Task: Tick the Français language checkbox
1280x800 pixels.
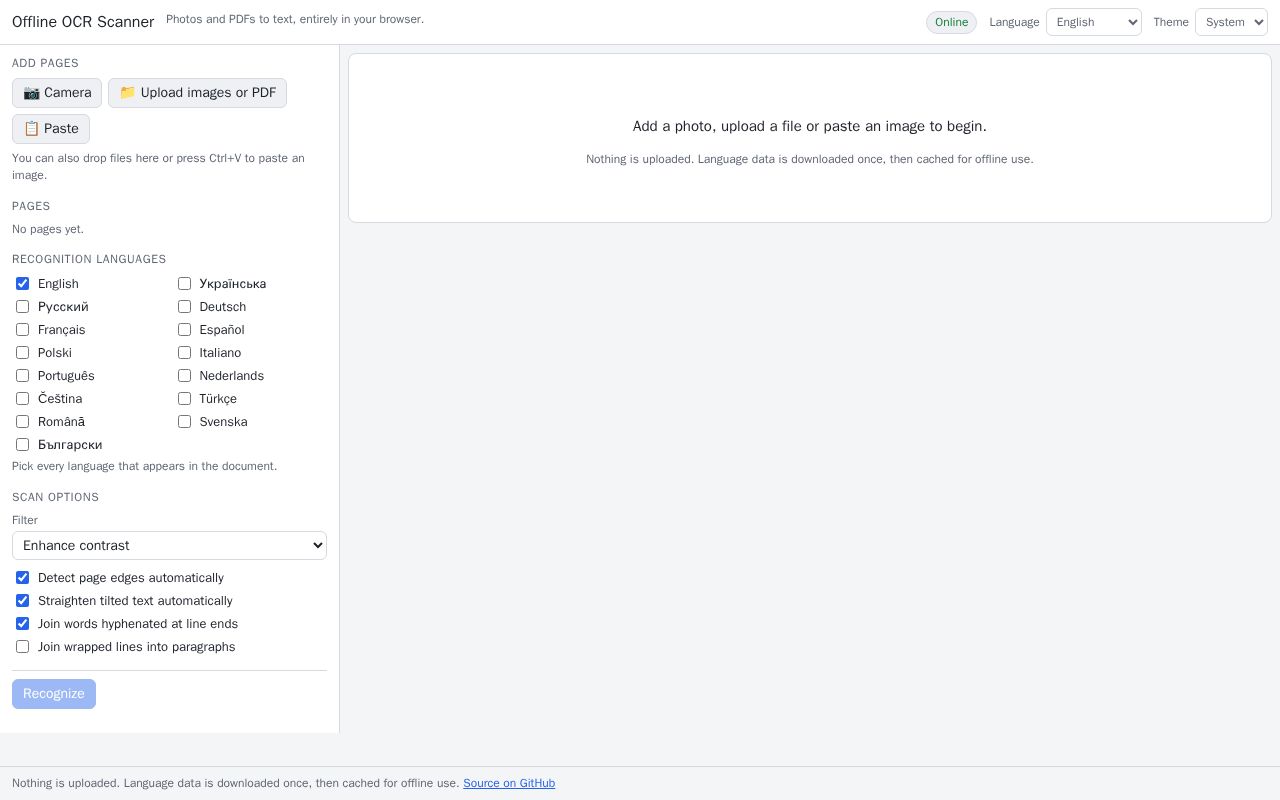Action: click(22, 330)
